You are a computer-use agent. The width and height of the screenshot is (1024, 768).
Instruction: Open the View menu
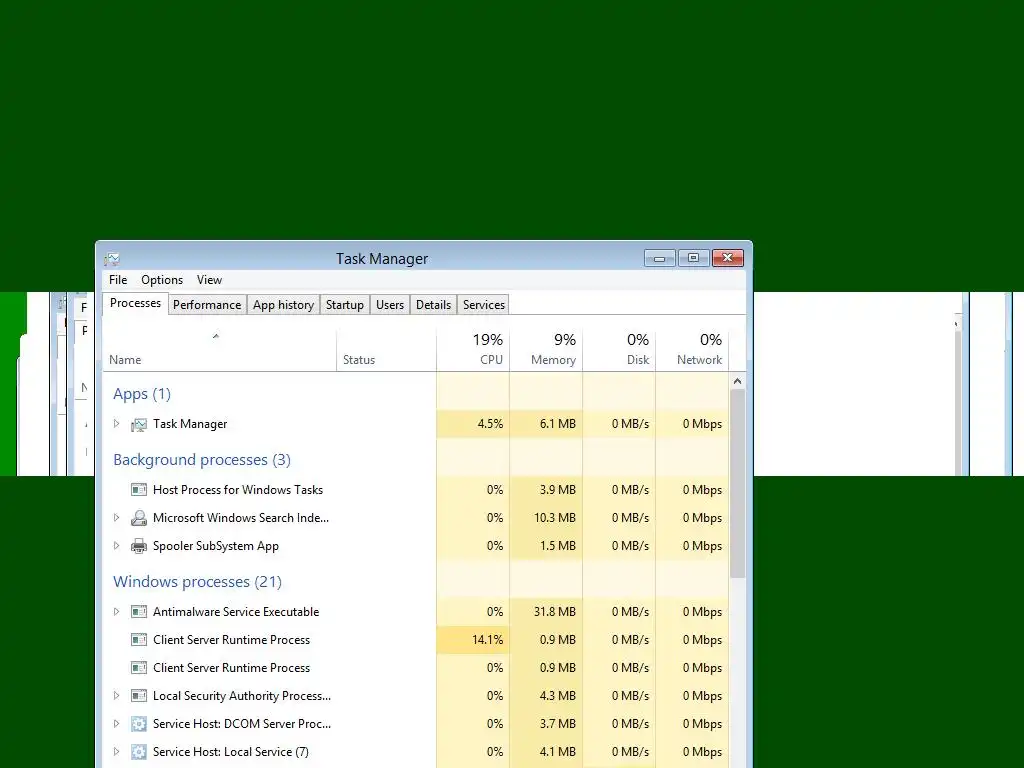(x=210, y=280)
